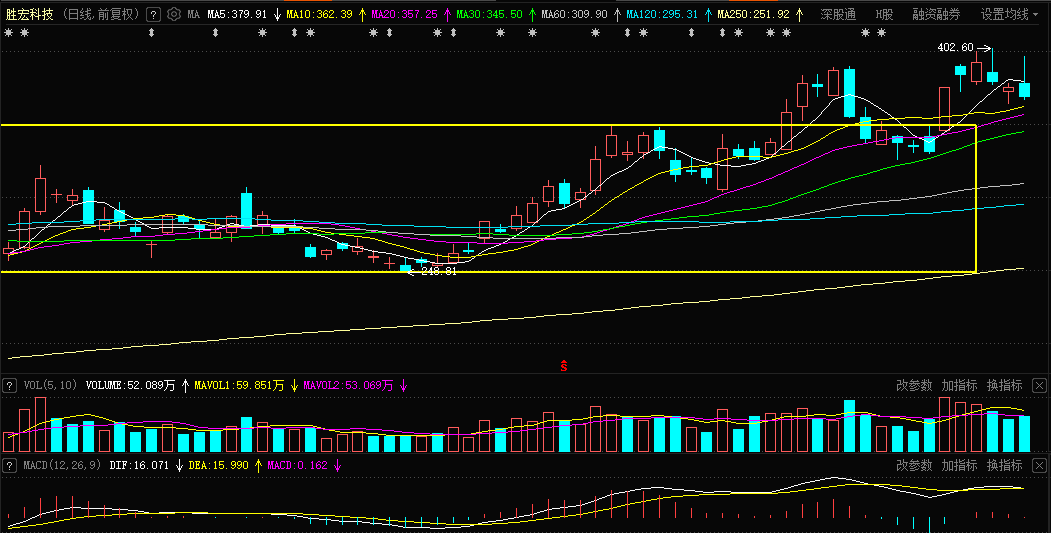Select the MA120:295.31 value
1051x533 pixels.
[662, 14]
